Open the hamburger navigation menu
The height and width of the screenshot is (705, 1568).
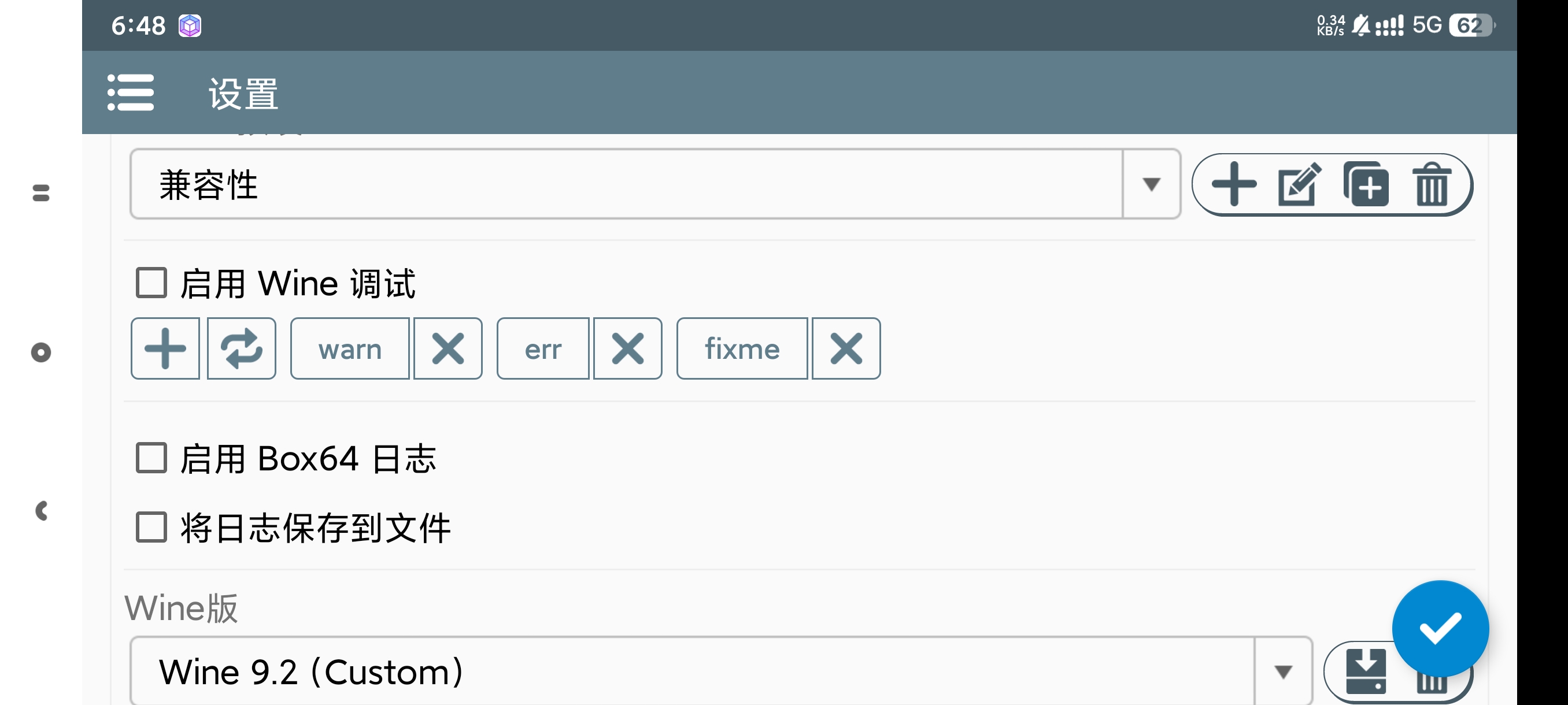[x=130, y=92]
